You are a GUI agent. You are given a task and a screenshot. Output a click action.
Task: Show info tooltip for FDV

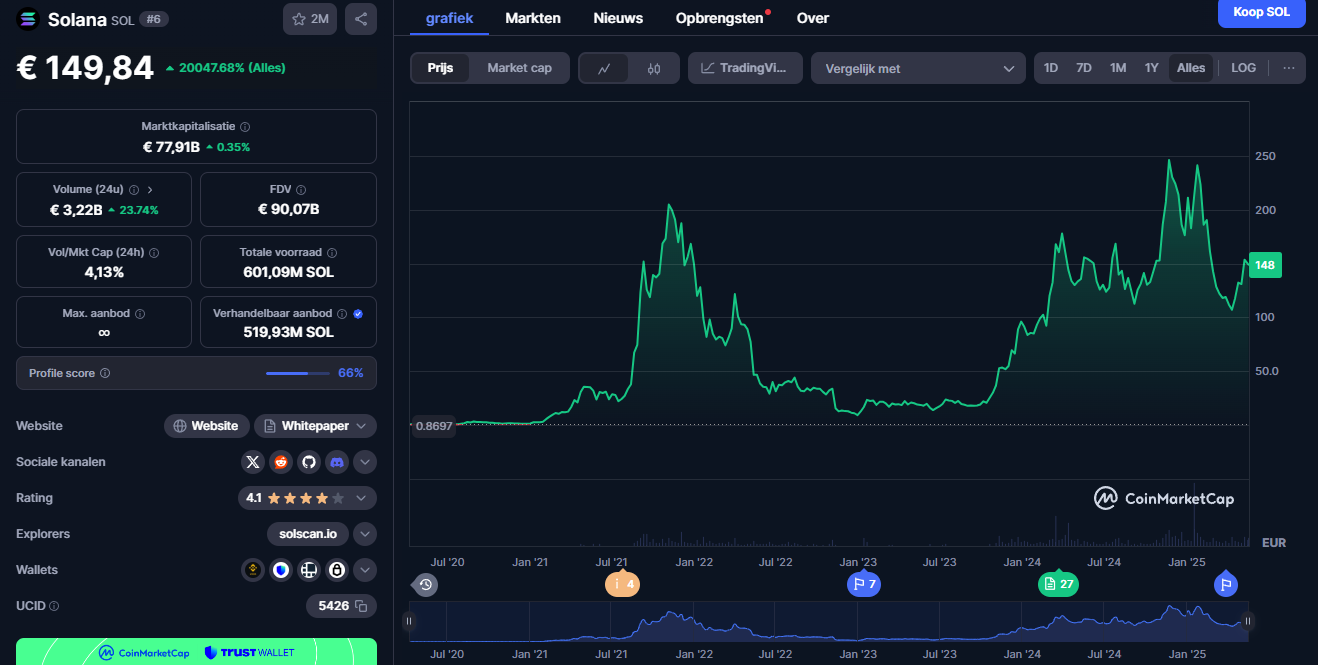301,190
